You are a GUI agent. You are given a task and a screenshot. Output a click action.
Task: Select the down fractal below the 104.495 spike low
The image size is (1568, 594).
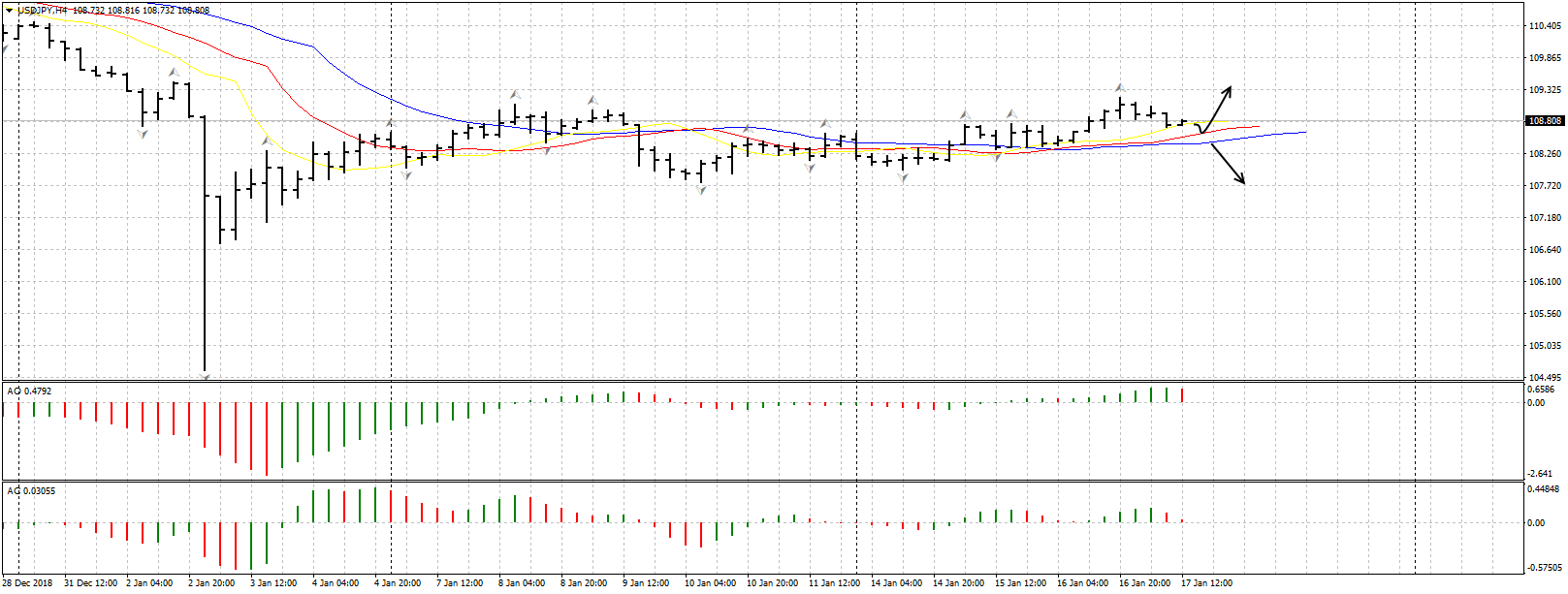(x=206, y=374)
